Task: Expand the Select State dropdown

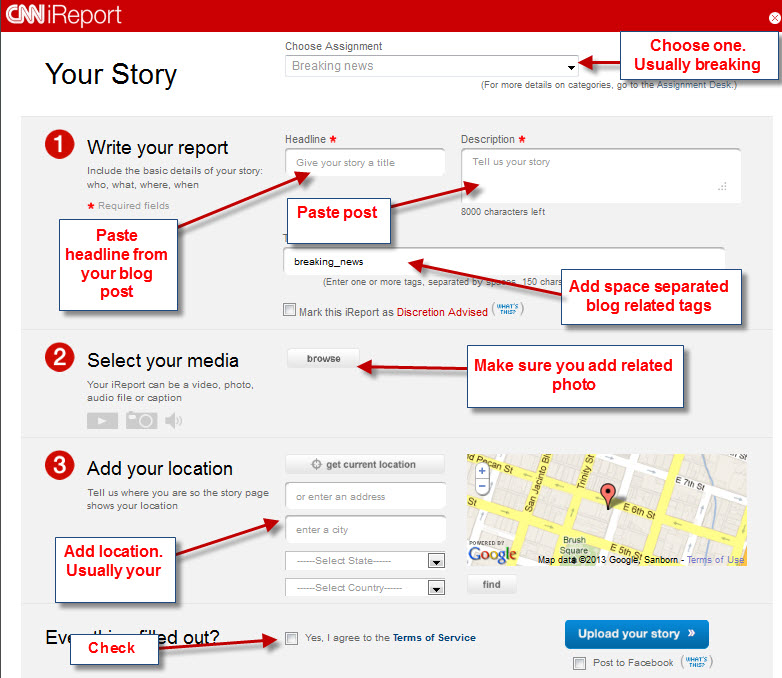Action: pos(365,561)
